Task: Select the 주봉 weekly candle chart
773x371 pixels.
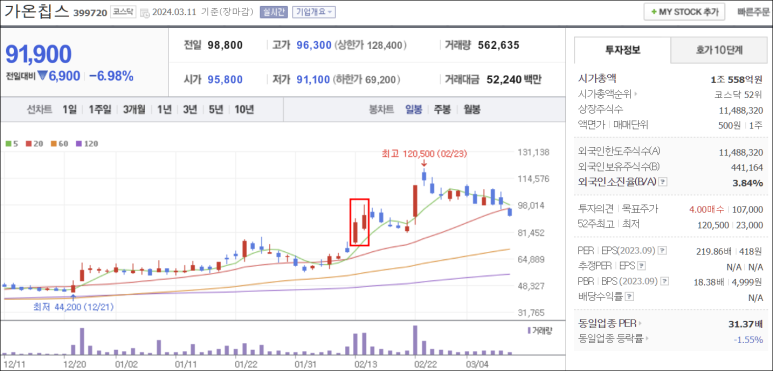Action: [x=442, y=110]
